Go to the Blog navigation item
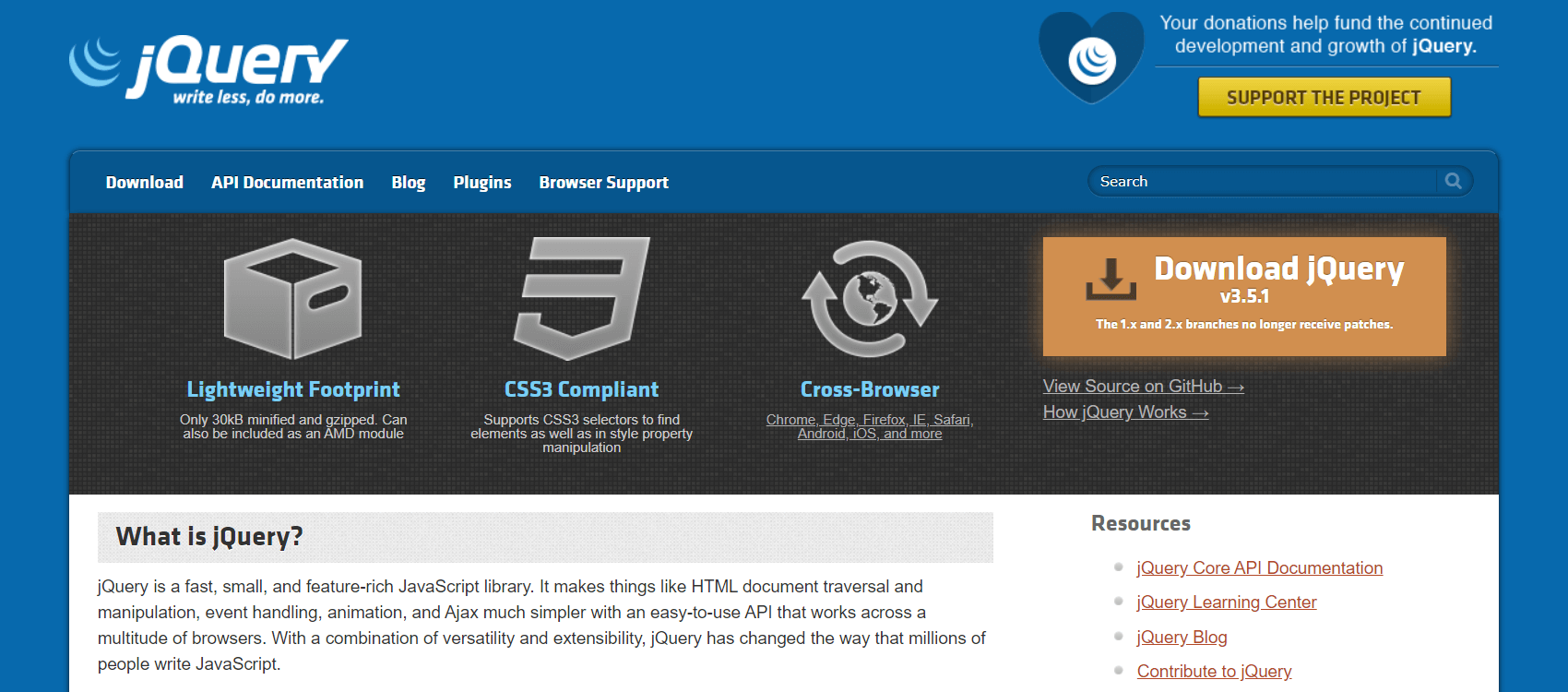The width and height of the screenshot is (1568, 692). point(408,183)
